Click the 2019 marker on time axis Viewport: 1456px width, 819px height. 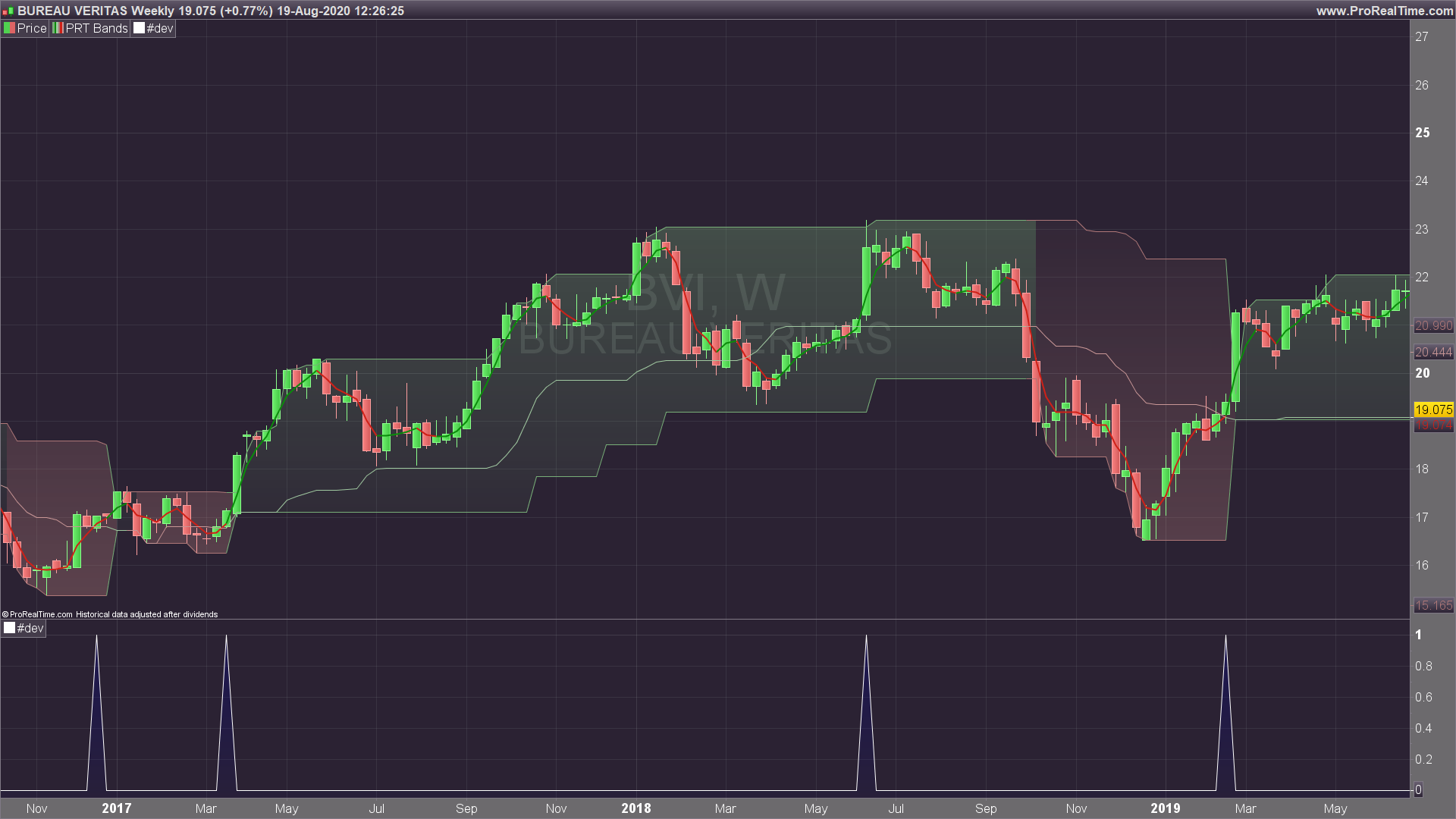[1165, 808]
